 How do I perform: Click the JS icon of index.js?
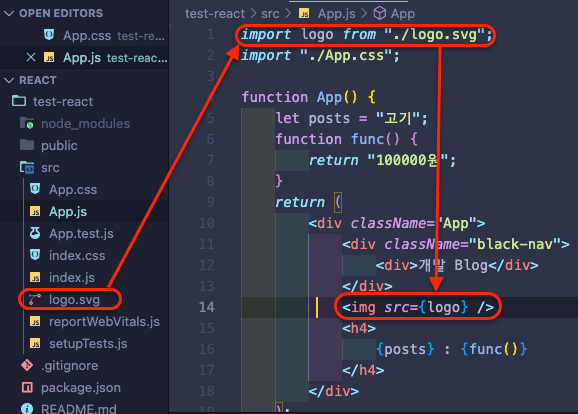[35, 278]
